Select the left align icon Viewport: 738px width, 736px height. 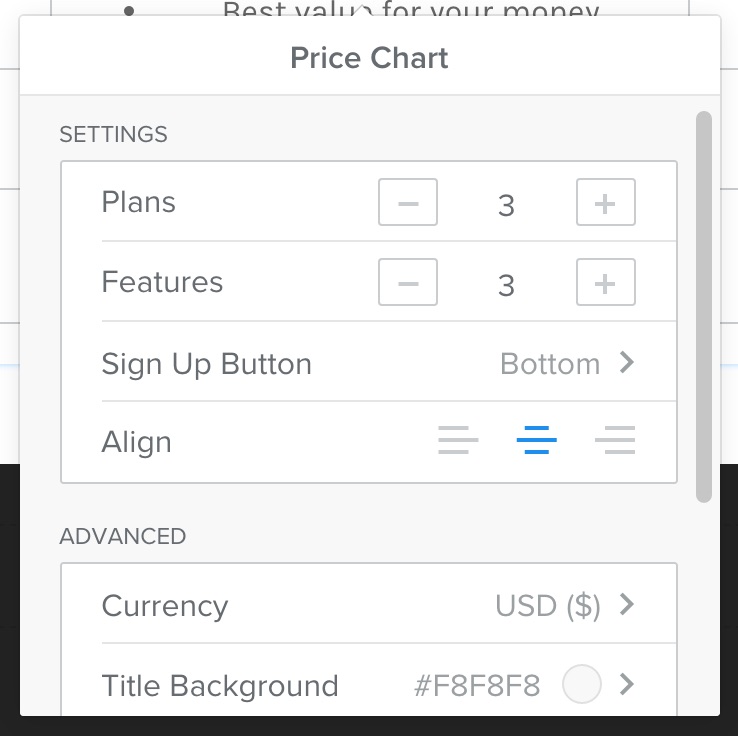click(458, 440)
